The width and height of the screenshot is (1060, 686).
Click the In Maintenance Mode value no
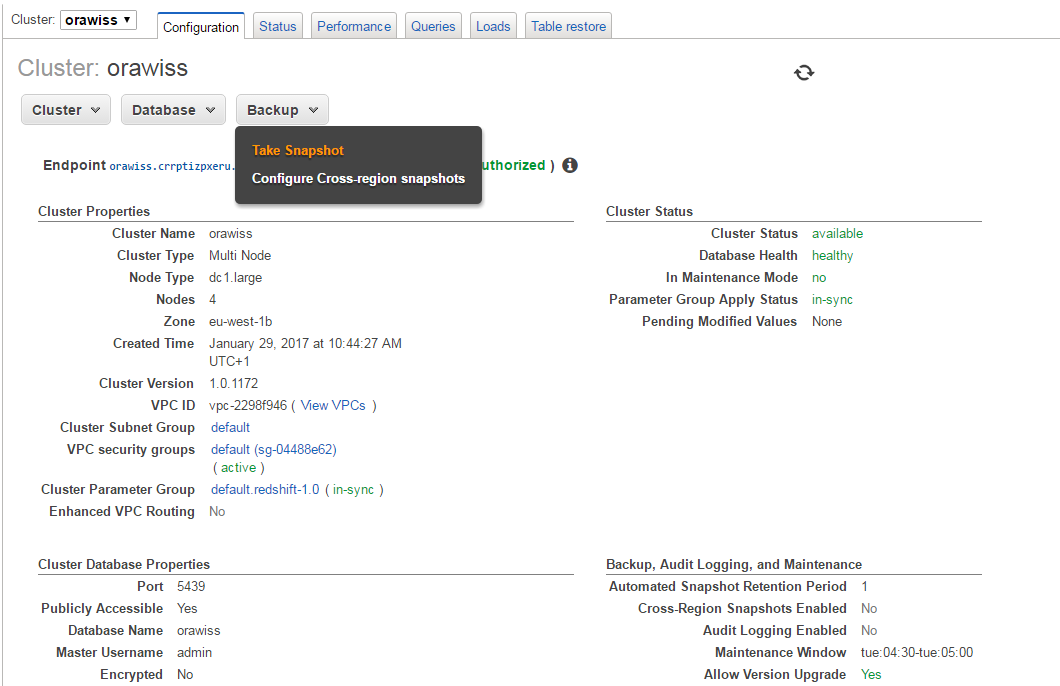click(x=819, y=278)
